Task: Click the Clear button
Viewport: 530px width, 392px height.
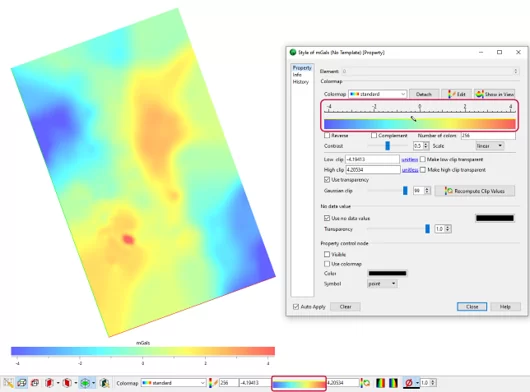Action: tap(345, 307)
